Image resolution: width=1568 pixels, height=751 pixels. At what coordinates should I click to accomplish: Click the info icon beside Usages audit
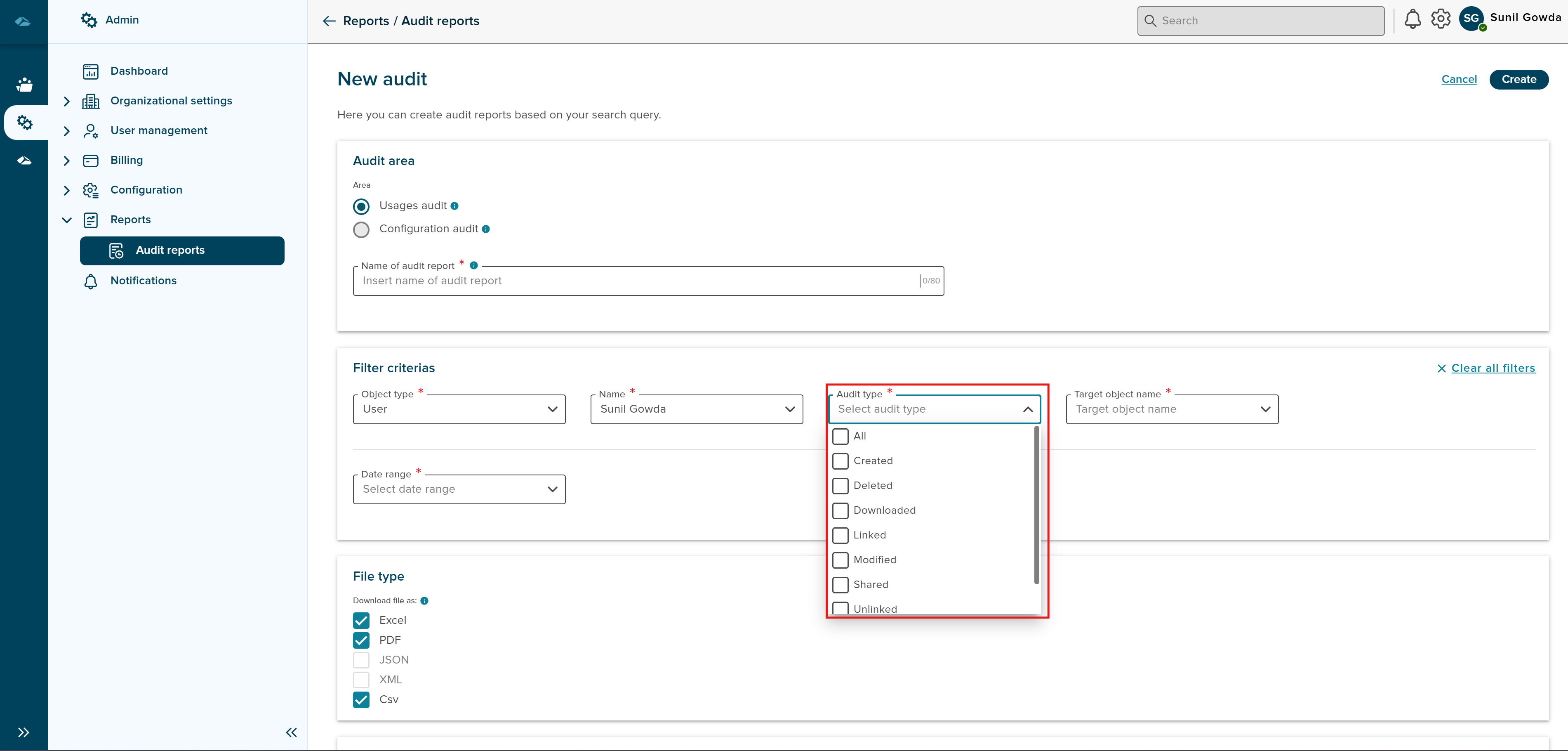click(x=455, y=206)
